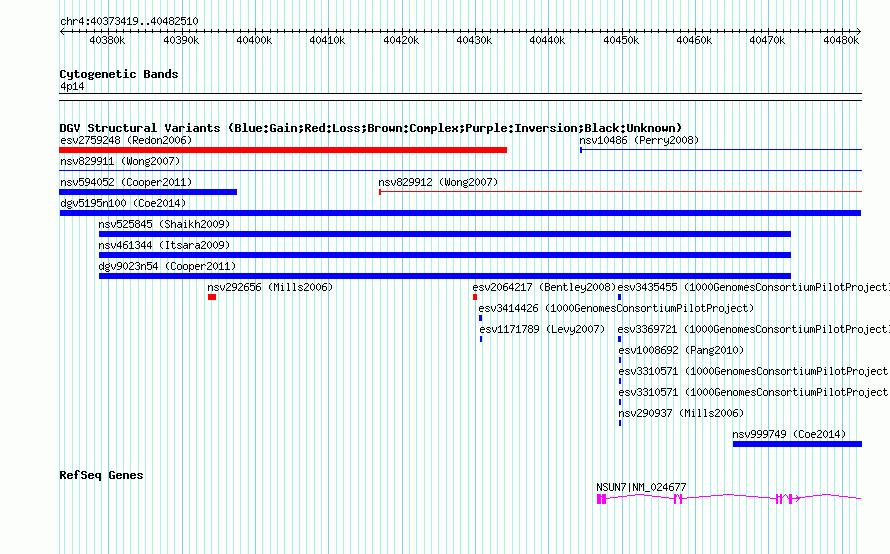Click the nsv829911 (Wong2007) label
The width and height of the screenshot is (890, 554).
(x=120, y=161)
